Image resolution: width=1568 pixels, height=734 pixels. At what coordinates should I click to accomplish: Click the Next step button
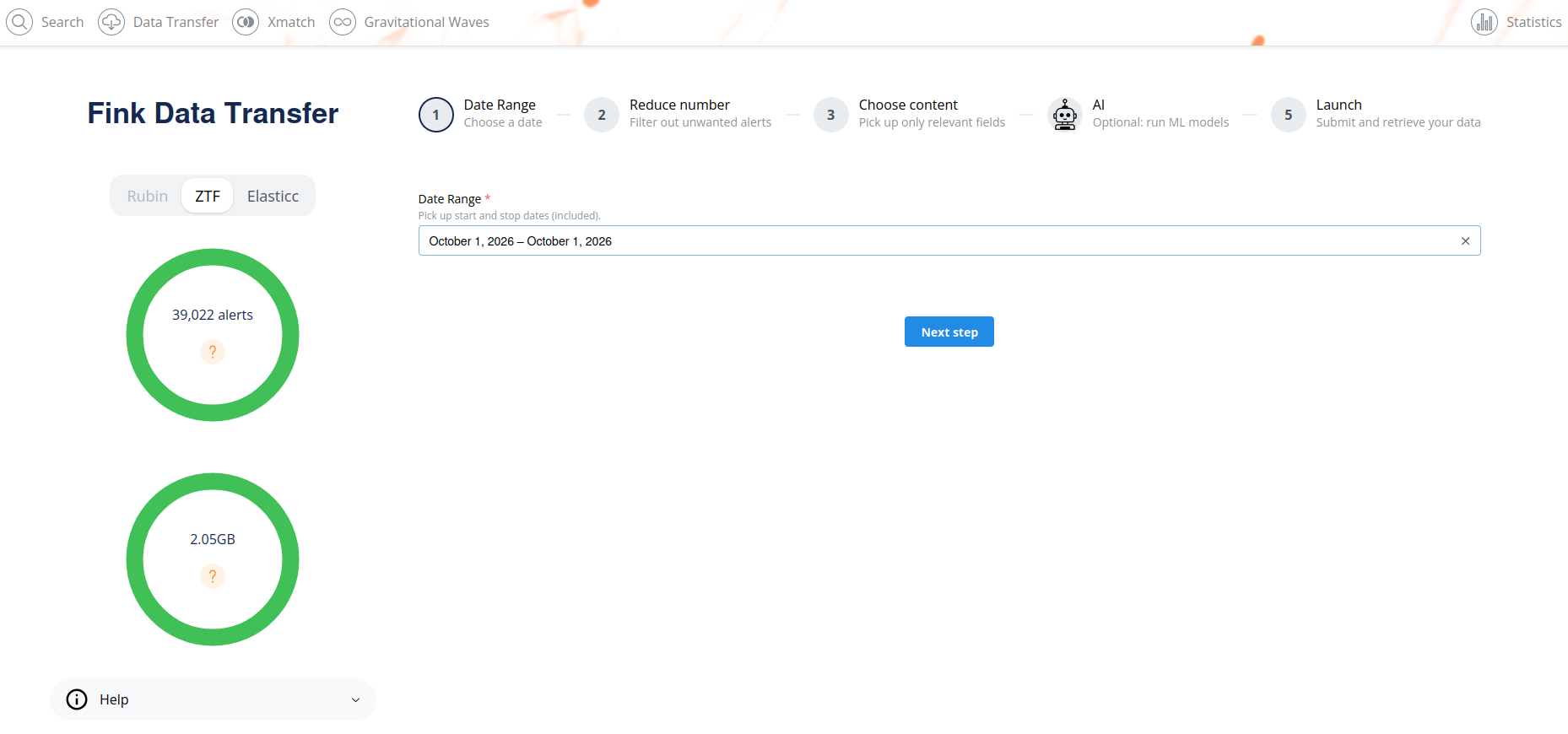click(x=949, y=332)
